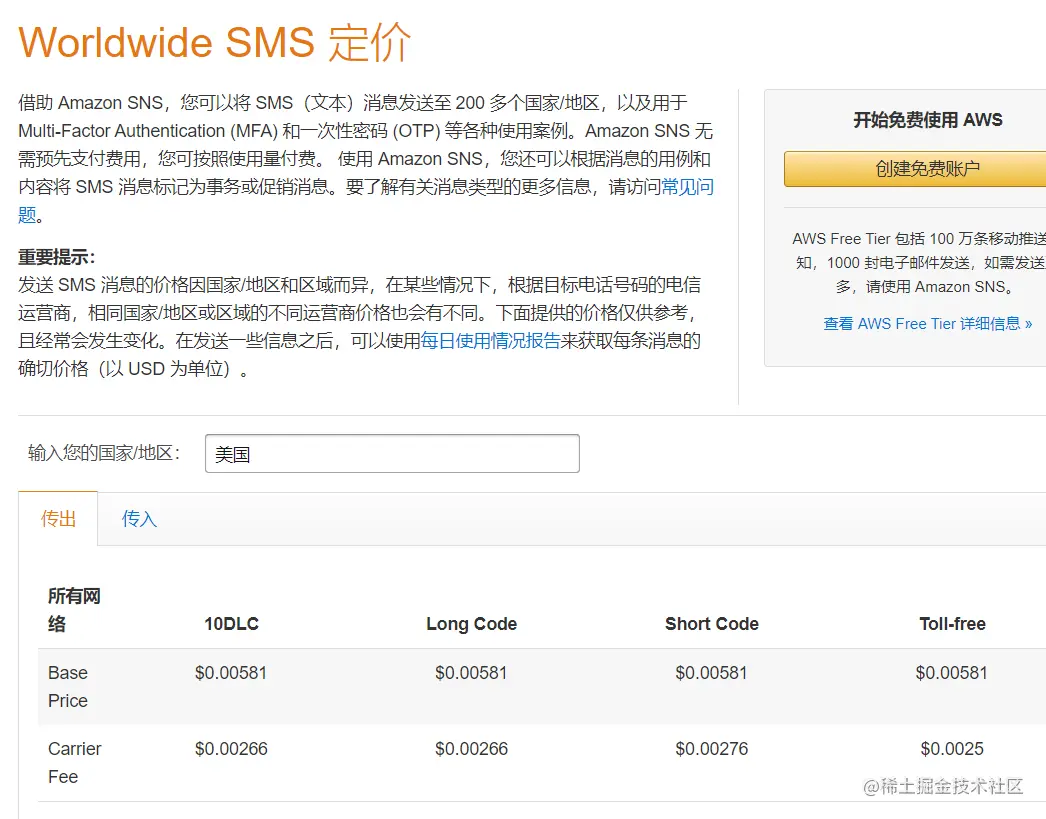This screenshot has width=1046, height=819.
Task: Select the 10DLC column header
Action: (231, 623)
